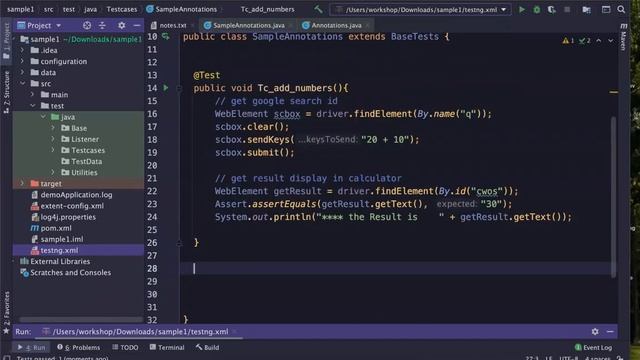Switch to the notes.txt tab
640x360 pixels.
tap(173, 25)
